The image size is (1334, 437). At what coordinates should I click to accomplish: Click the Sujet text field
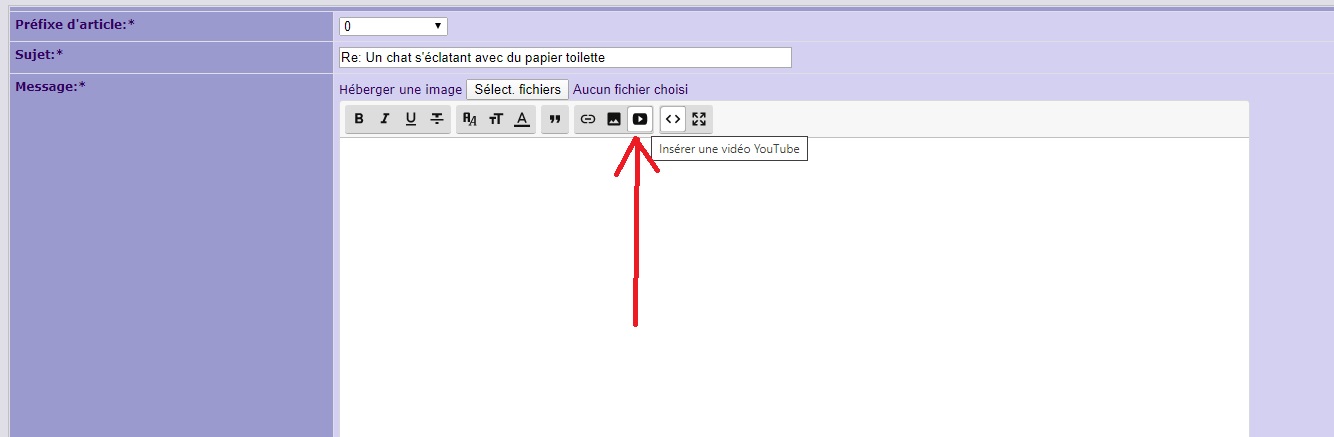pos(565,58)
